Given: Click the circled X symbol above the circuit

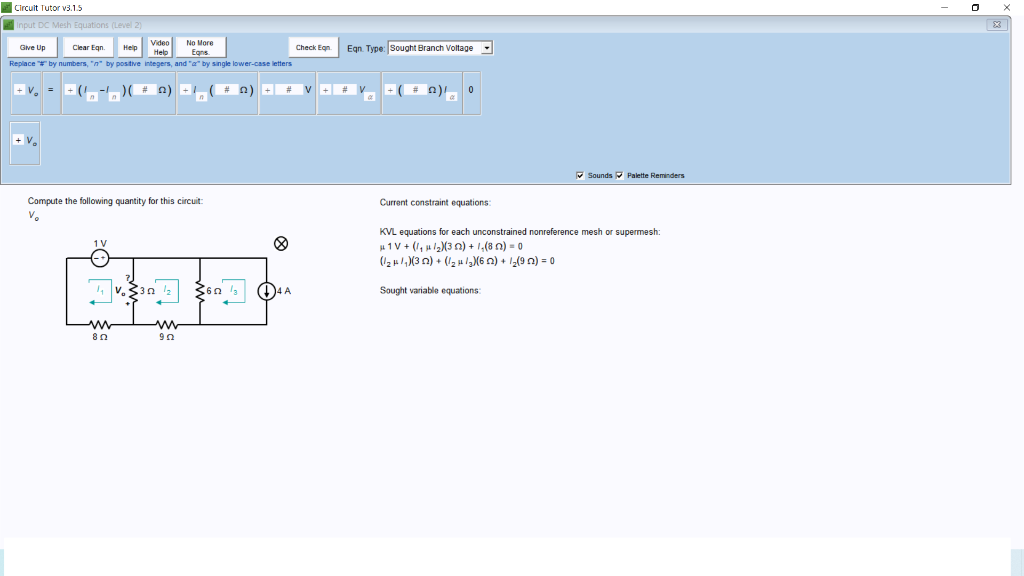Looking at the screenshot, I should (x=281, y=243).
